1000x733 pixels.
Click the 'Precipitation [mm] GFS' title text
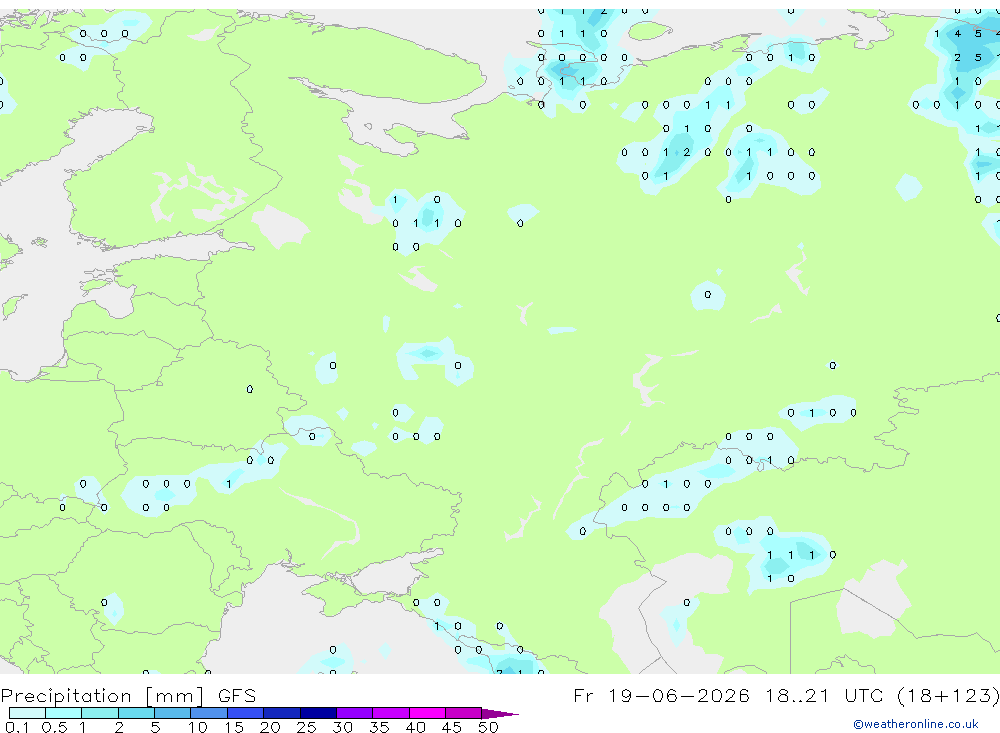pos(128,696)
